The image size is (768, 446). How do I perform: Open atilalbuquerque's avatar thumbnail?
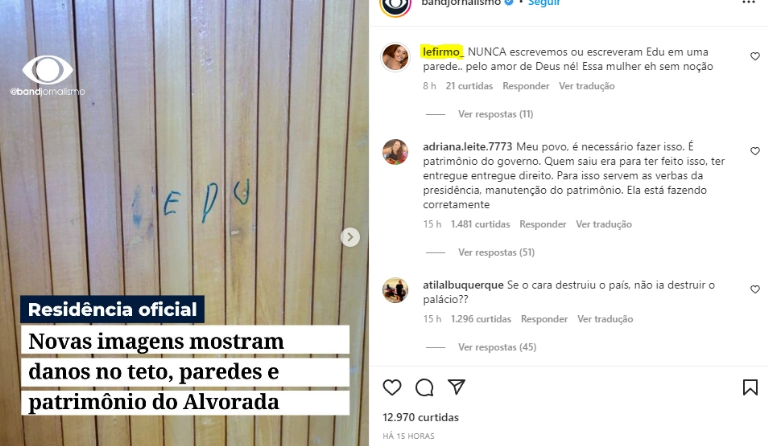coord(395,290)
